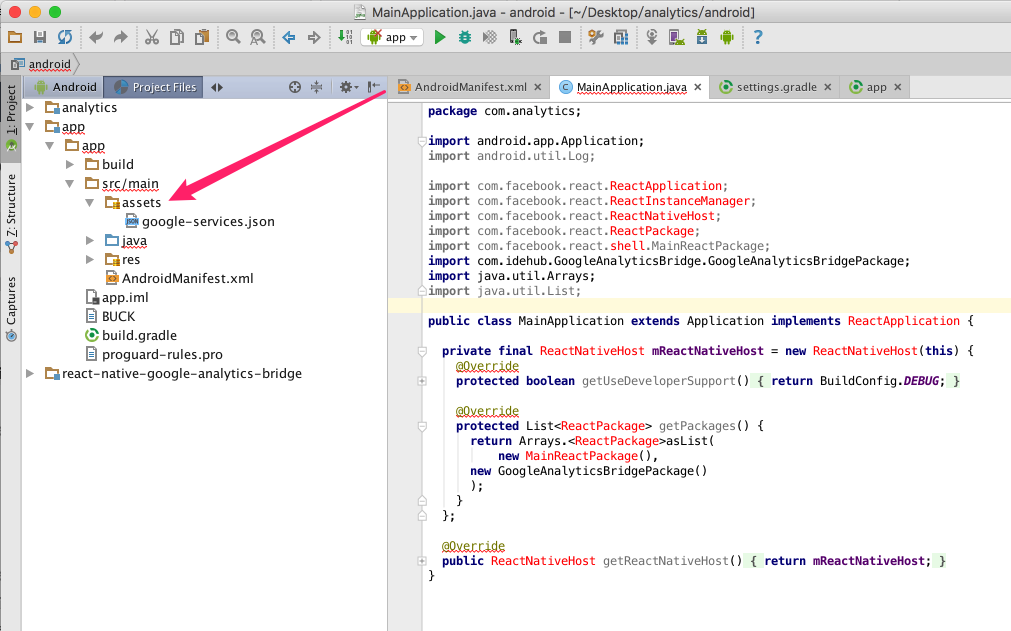Collapse the top-level app folder
Viewport: 1011px width, 631px height.
(x=30, y=126)
